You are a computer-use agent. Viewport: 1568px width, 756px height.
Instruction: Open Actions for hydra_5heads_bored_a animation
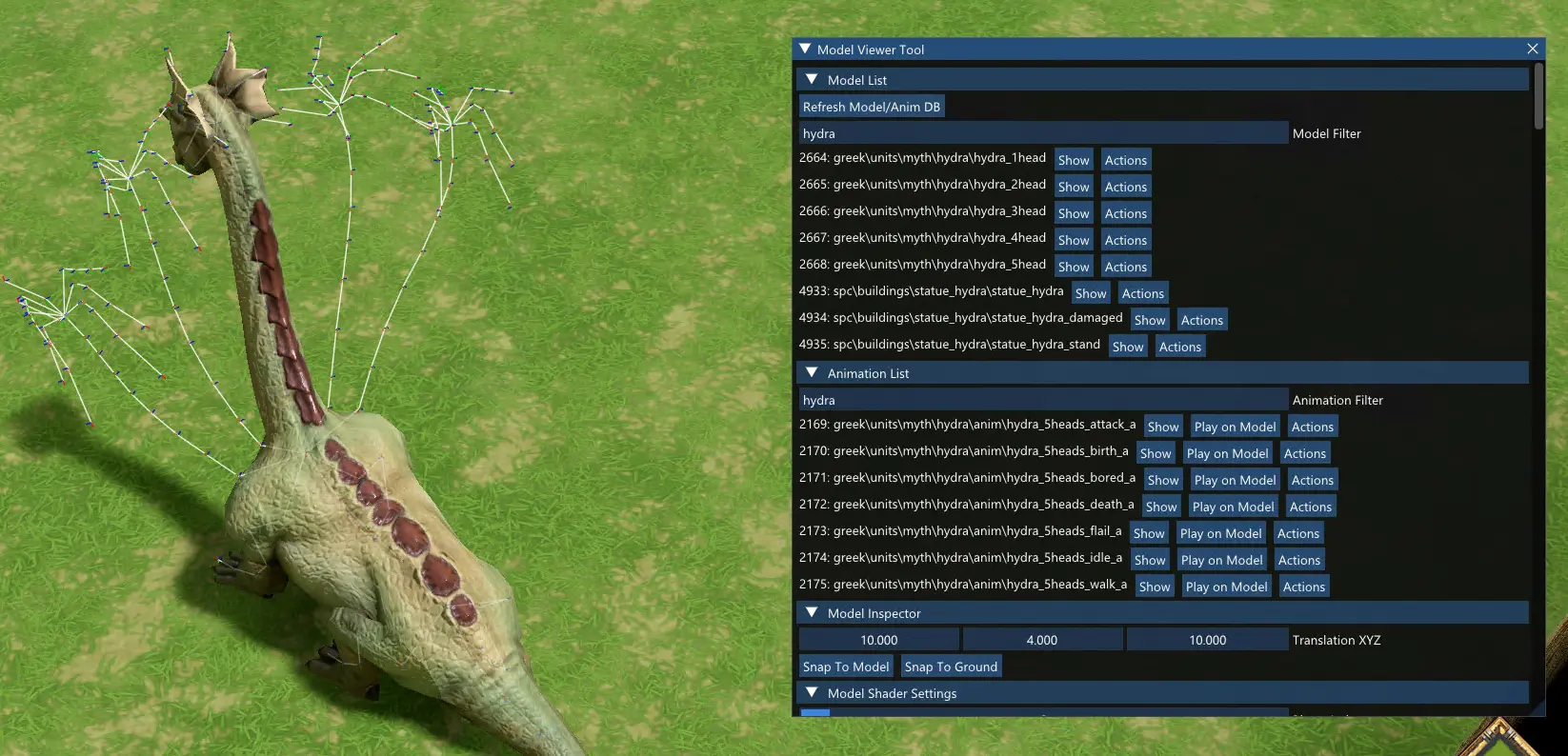[1313, 480]
